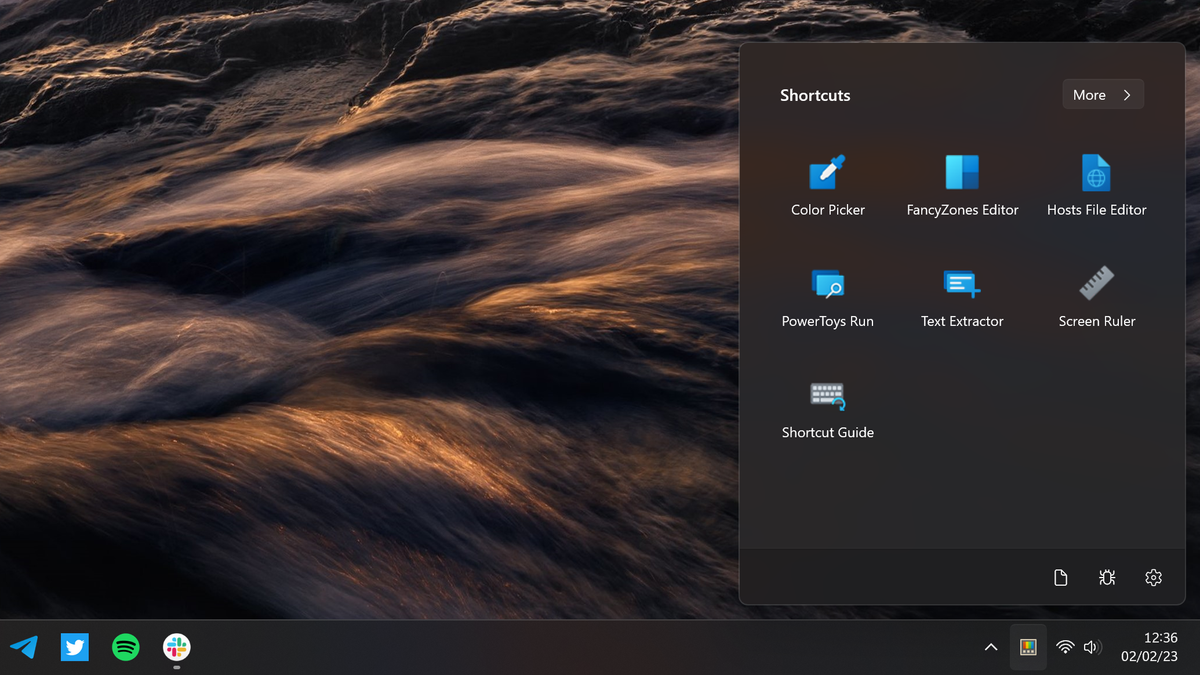Open Hosts File Editor
Image resolution: width=1200 pixels, height=675 pixels.
coord(1097,186)
